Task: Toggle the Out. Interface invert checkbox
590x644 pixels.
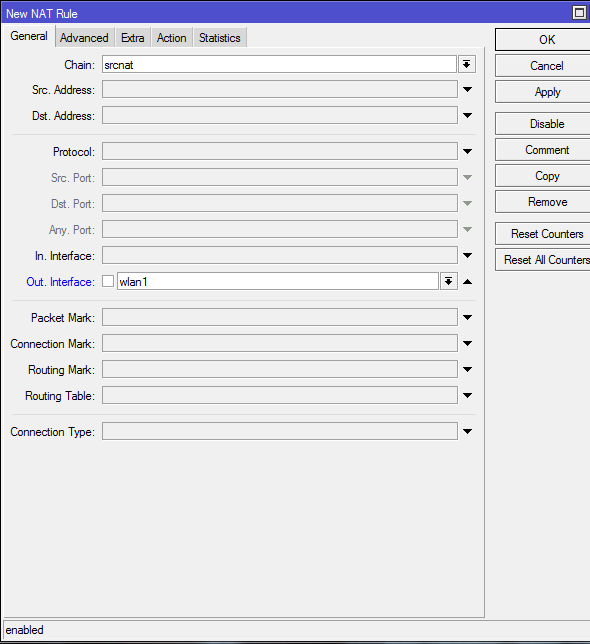Action: (108, 281)
